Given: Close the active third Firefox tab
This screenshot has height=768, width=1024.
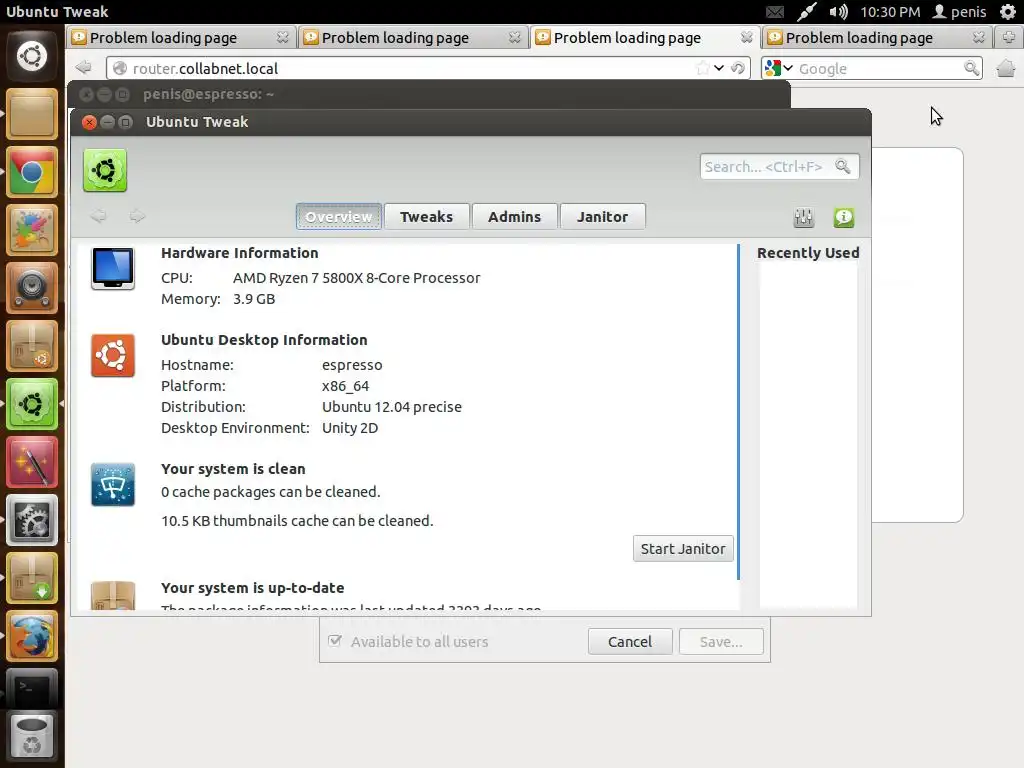Looking at the screenshot, I should pyautogui.click(x=746, y=37).
